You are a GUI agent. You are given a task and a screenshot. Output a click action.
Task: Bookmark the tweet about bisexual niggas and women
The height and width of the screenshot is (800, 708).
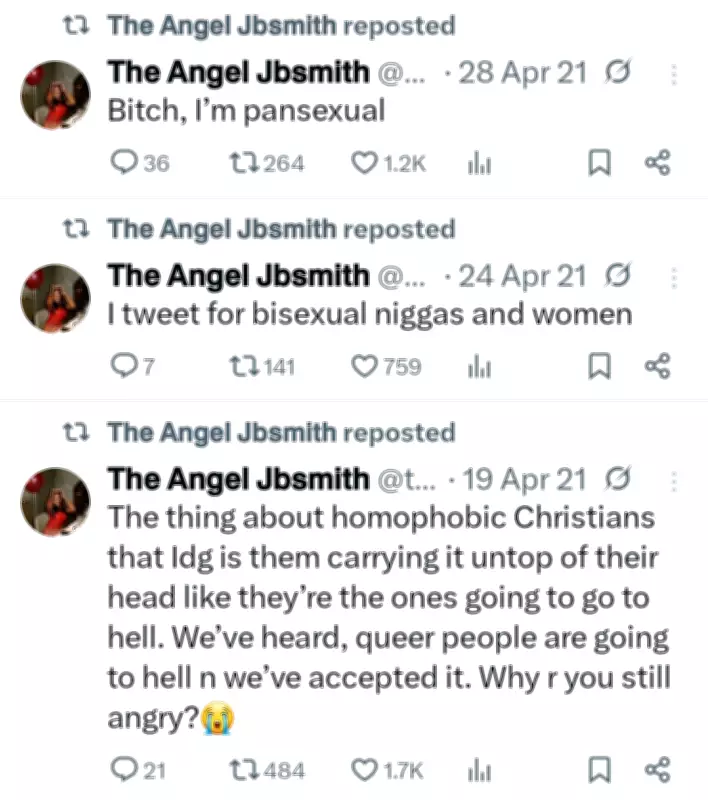pyautogui.click(x=599, y=367)
